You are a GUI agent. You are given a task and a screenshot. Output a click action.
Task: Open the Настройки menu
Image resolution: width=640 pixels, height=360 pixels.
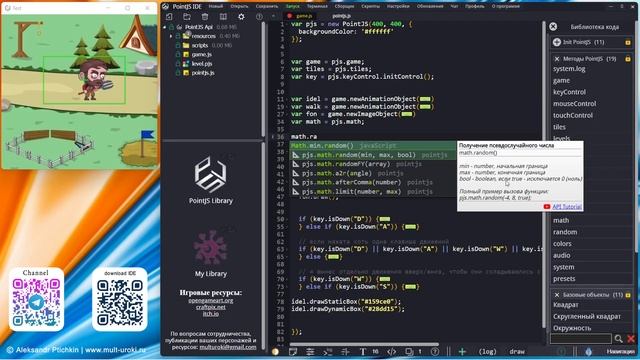coord(398,6)
